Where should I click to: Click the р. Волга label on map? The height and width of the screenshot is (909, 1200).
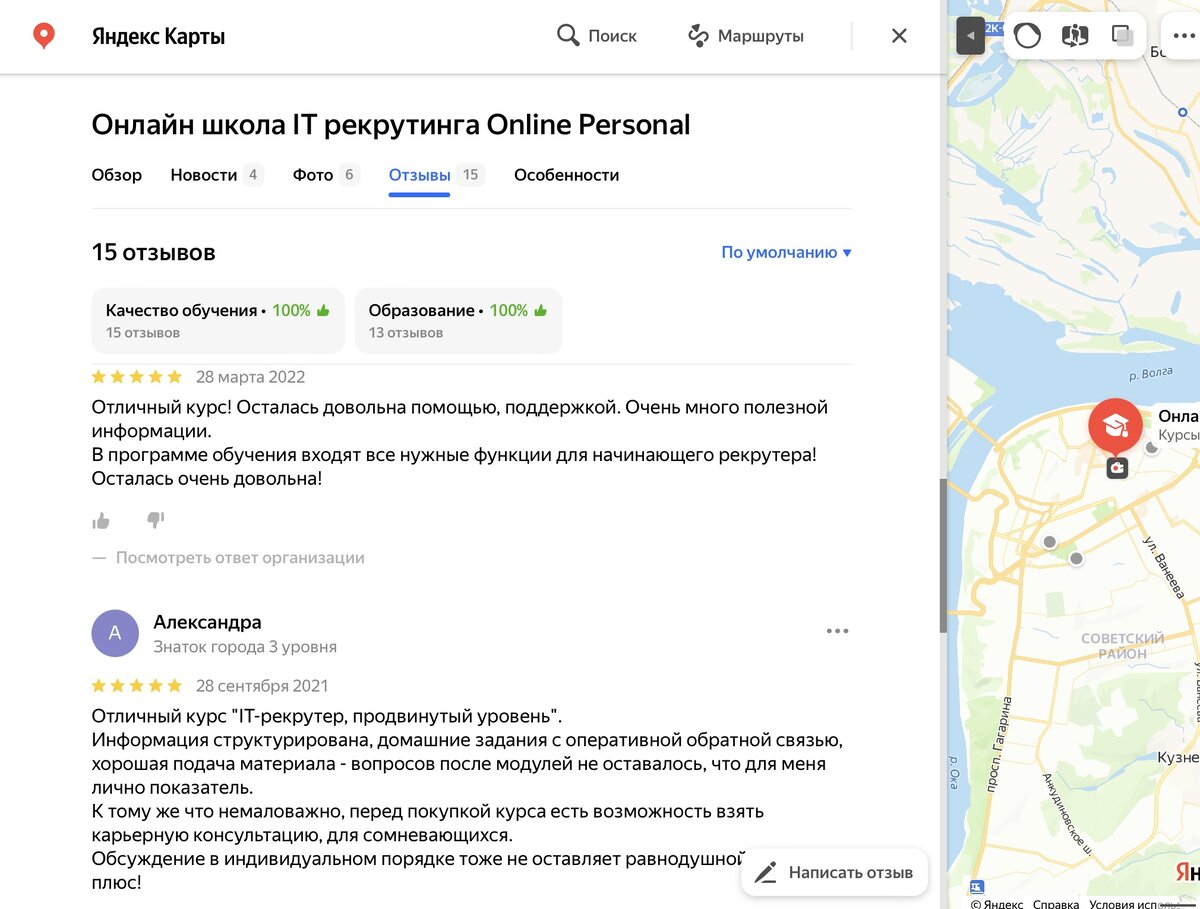click(x=1149, y=375)
